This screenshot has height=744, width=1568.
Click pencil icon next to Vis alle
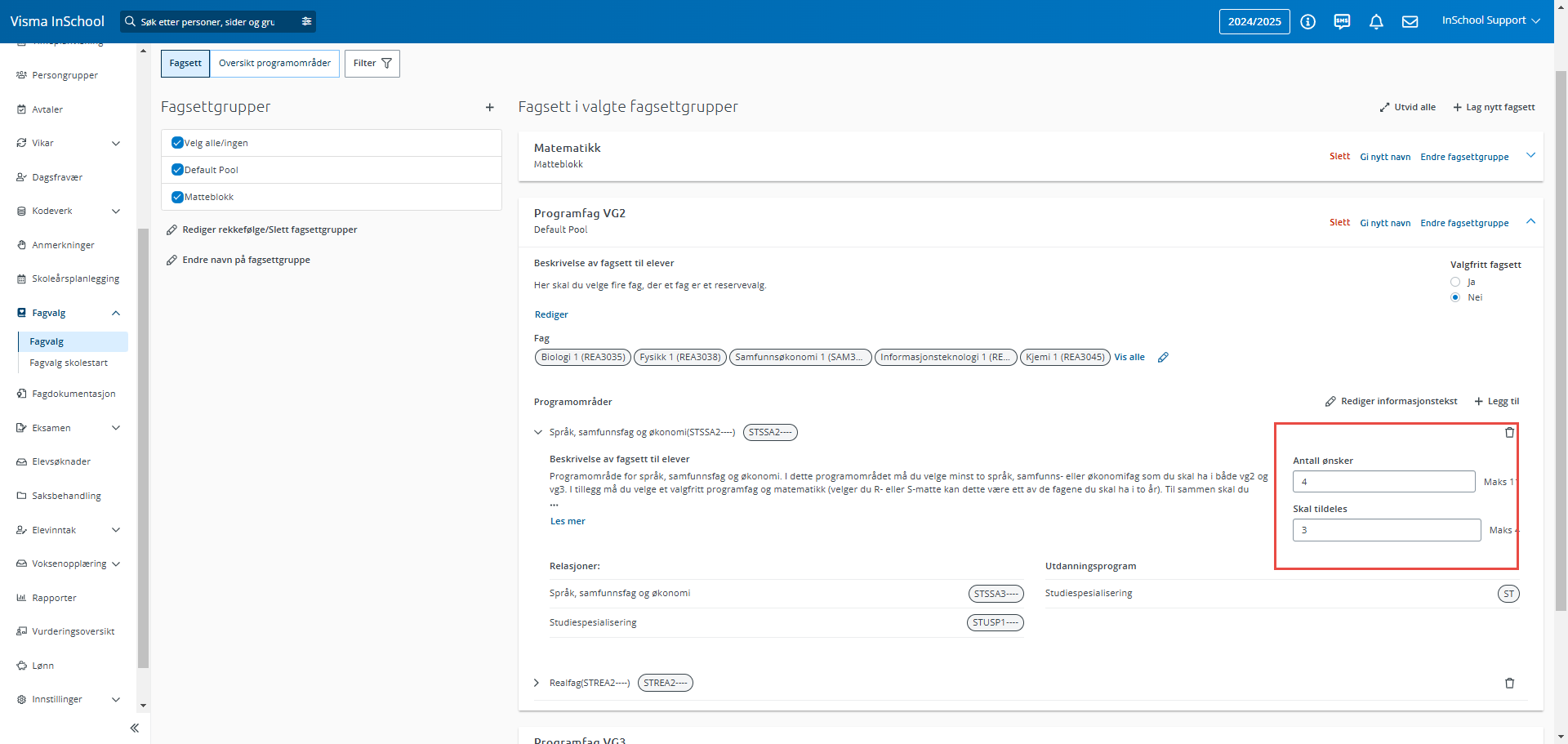coord(1163,357)
